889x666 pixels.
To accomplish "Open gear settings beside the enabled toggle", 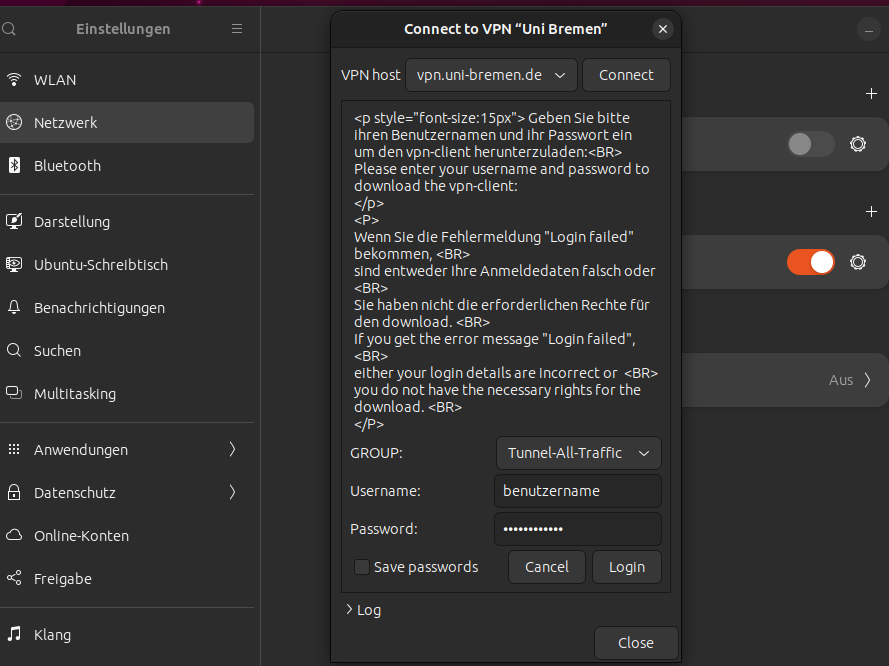I will coord(857,262).
